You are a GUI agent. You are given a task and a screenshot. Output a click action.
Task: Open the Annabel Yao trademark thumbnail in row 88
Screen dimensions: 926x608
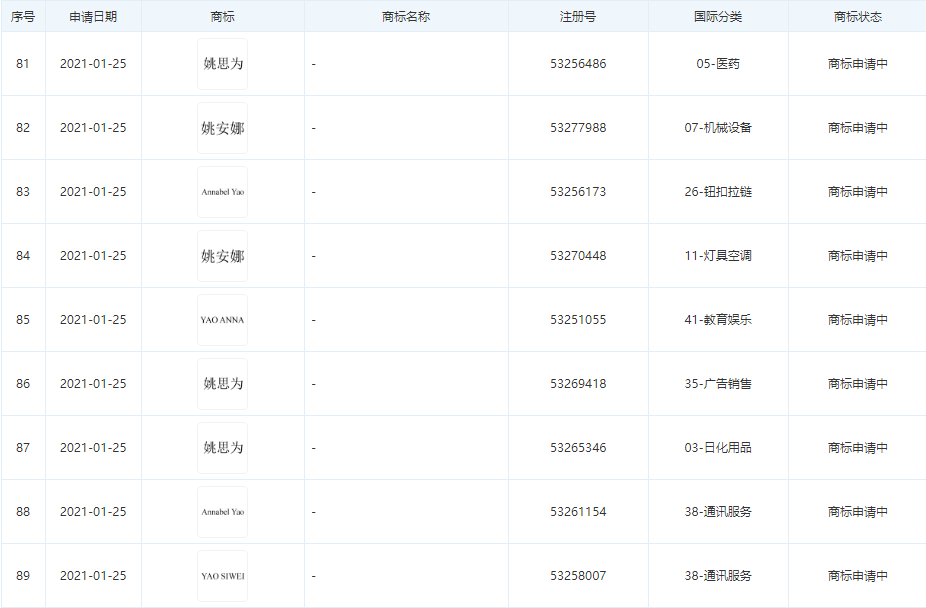(222, 512)
